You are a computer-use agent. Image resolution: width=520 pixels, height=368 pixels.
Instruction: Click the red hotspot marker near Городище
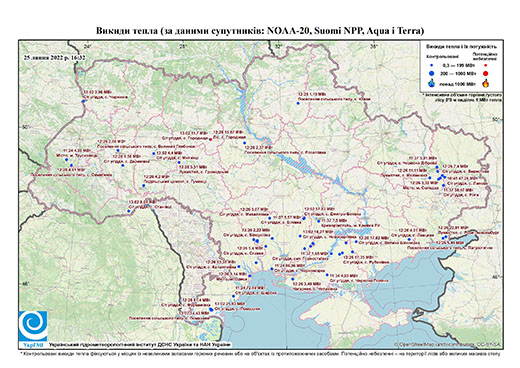click(x=210, y=139)
